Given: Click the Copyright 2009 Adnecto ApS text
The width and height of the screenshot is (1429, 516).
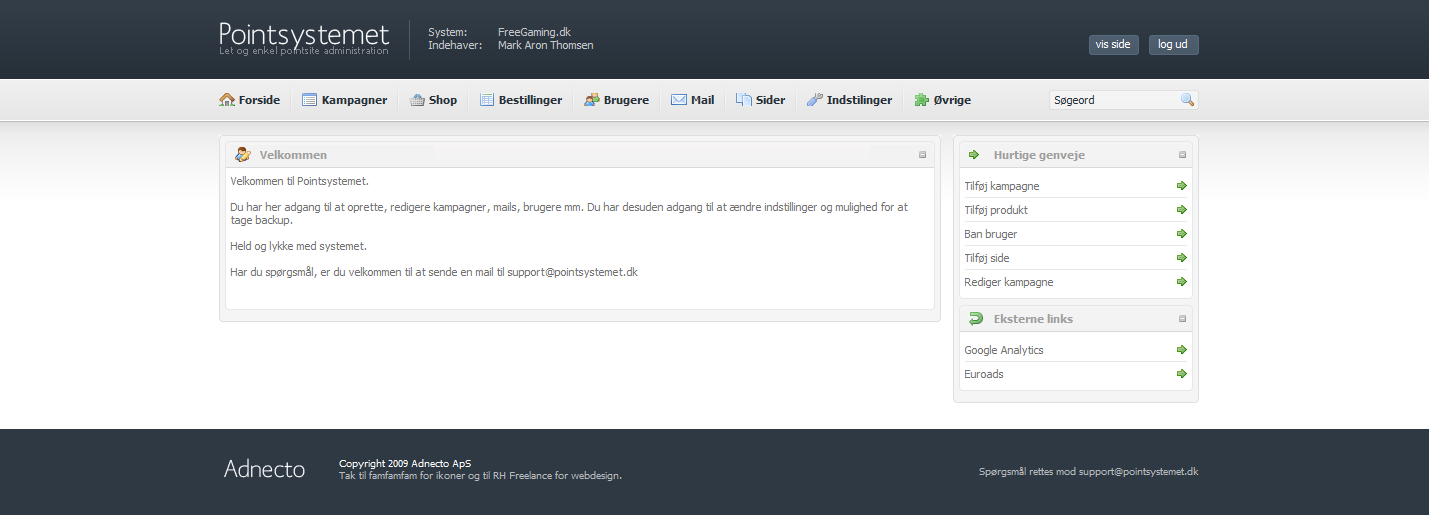Looking at the screenshot, I should click(405, 463).
